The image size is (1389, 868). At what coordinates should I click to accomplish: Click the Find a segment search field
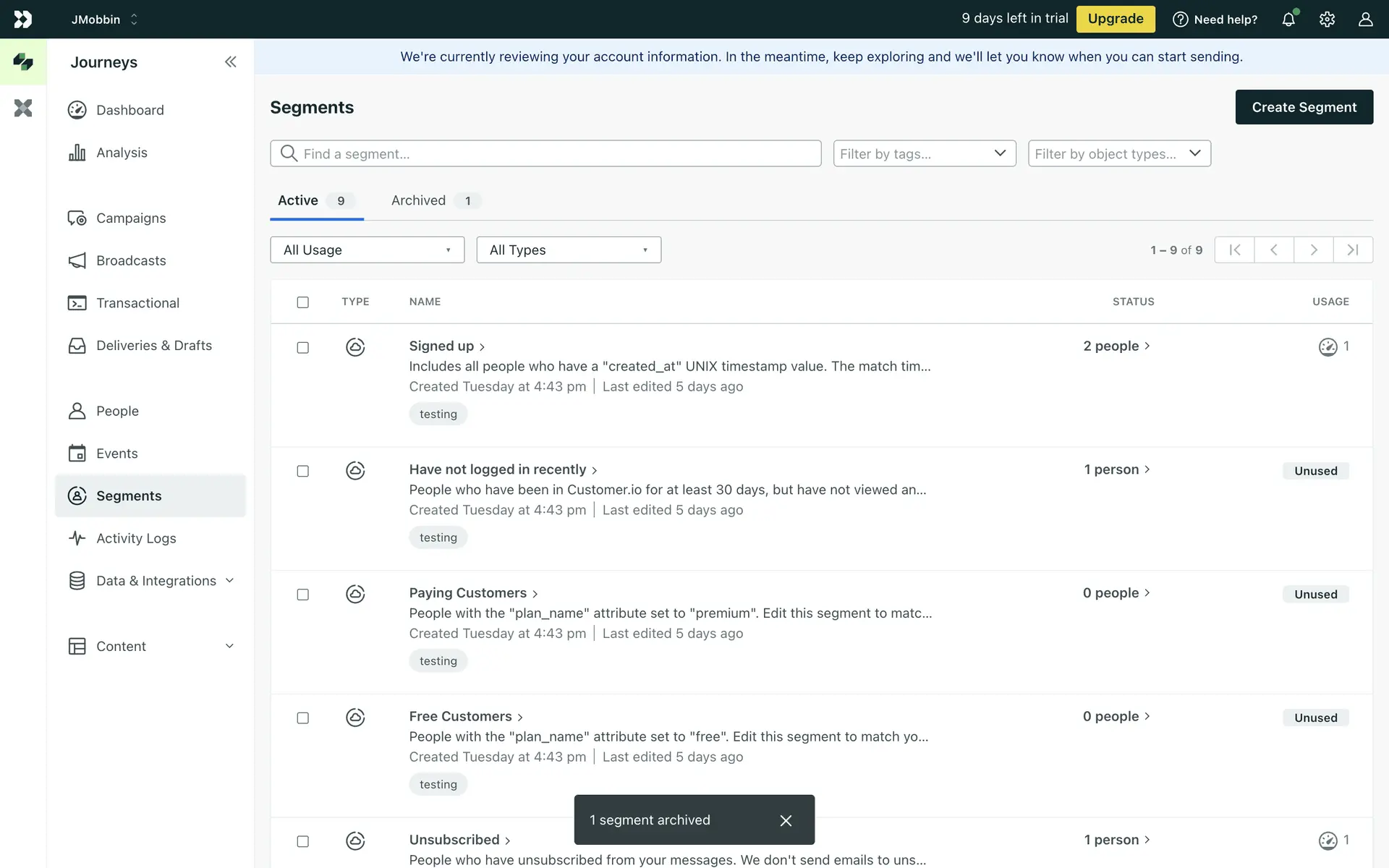546,154
